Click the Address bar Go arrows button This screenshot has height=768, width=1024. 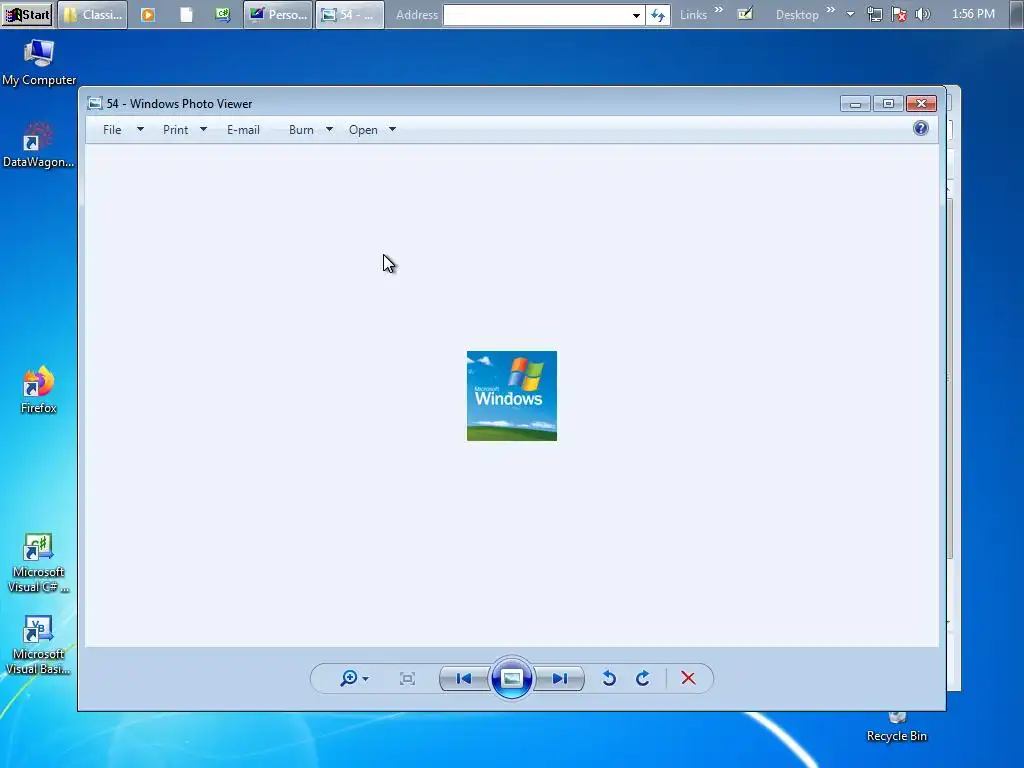658,15
